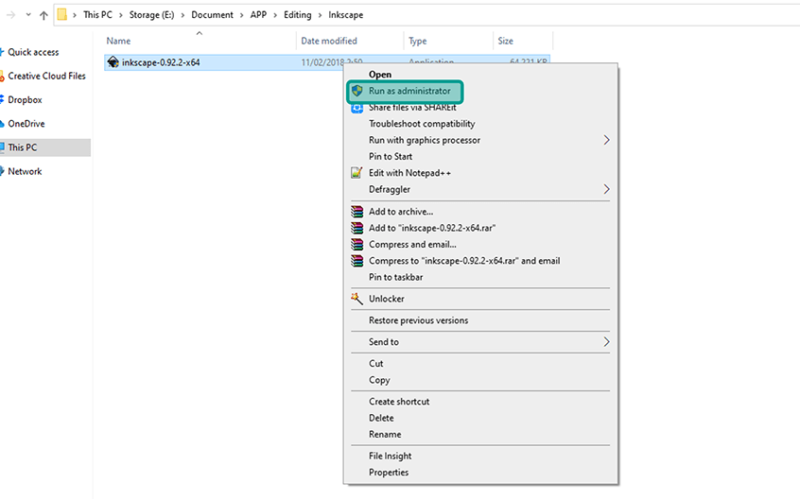Choose Open from the context menu
Viewport: 800px width, 500px height.
(x=380, y=74)
